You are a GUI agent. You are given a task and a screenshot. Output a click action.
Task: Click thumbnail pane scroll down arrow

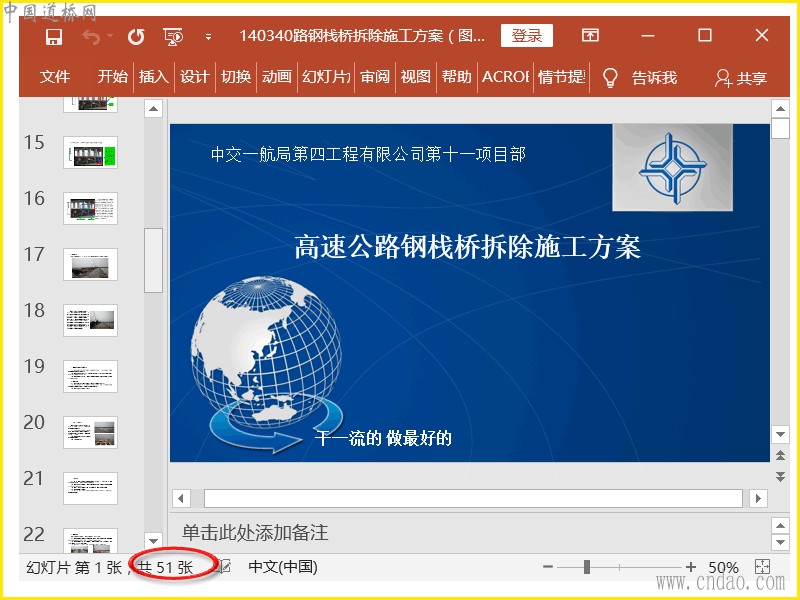click(154, 541)
